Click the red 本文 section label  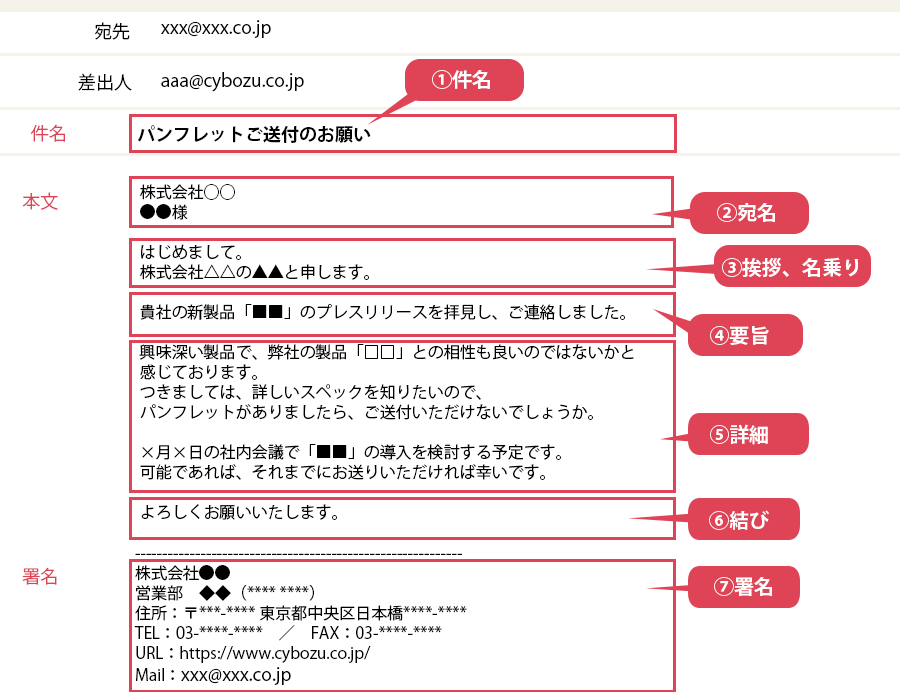(x=41, y=202)
